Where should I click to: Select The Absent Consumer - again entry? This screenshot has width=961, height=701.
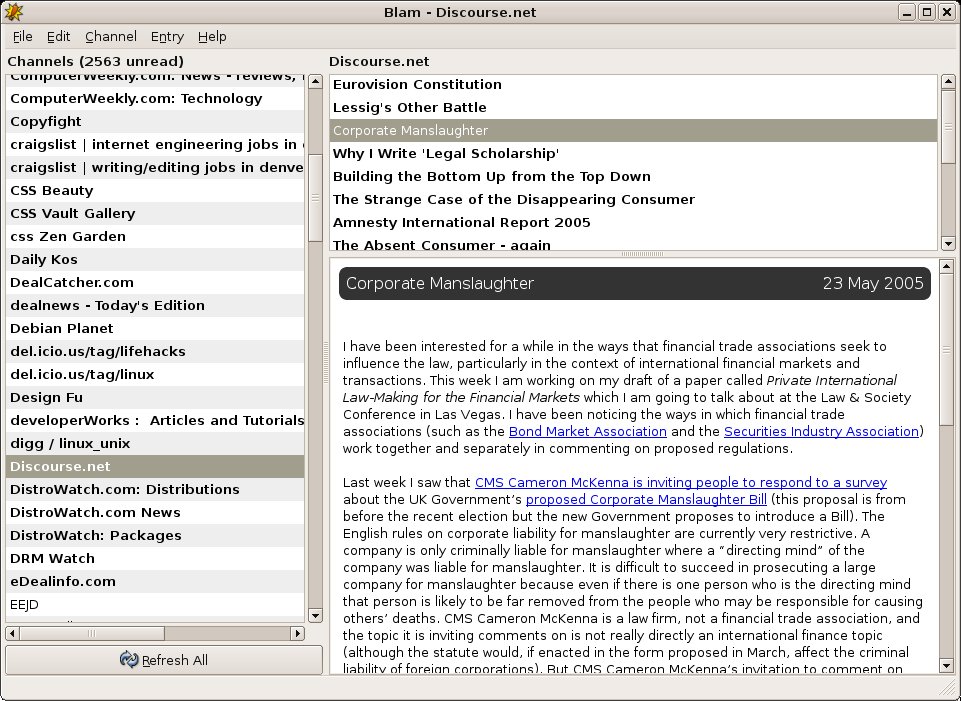coord(633,243)
